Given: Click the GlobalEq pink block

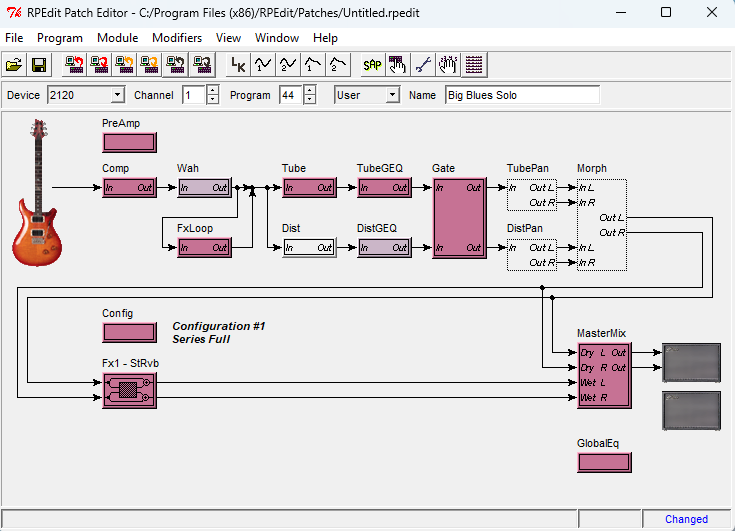Looking at the screenshot, I should tap(604, 462).
